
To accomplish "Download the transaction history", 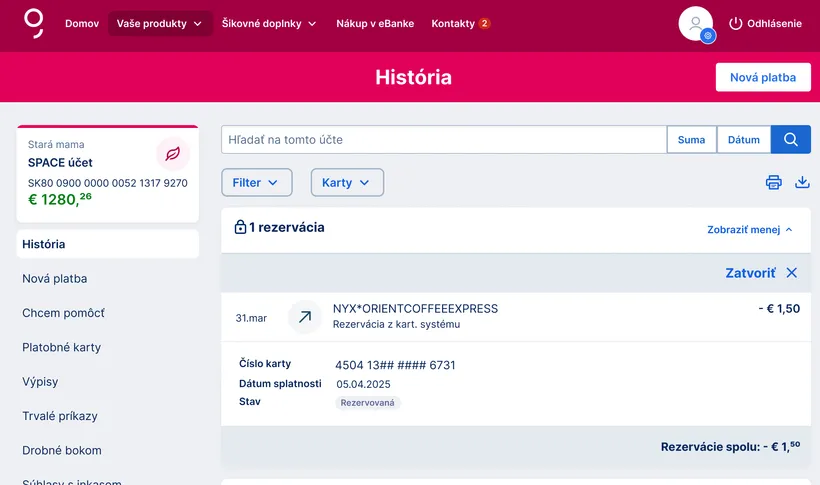I will [x=801, y=182].
